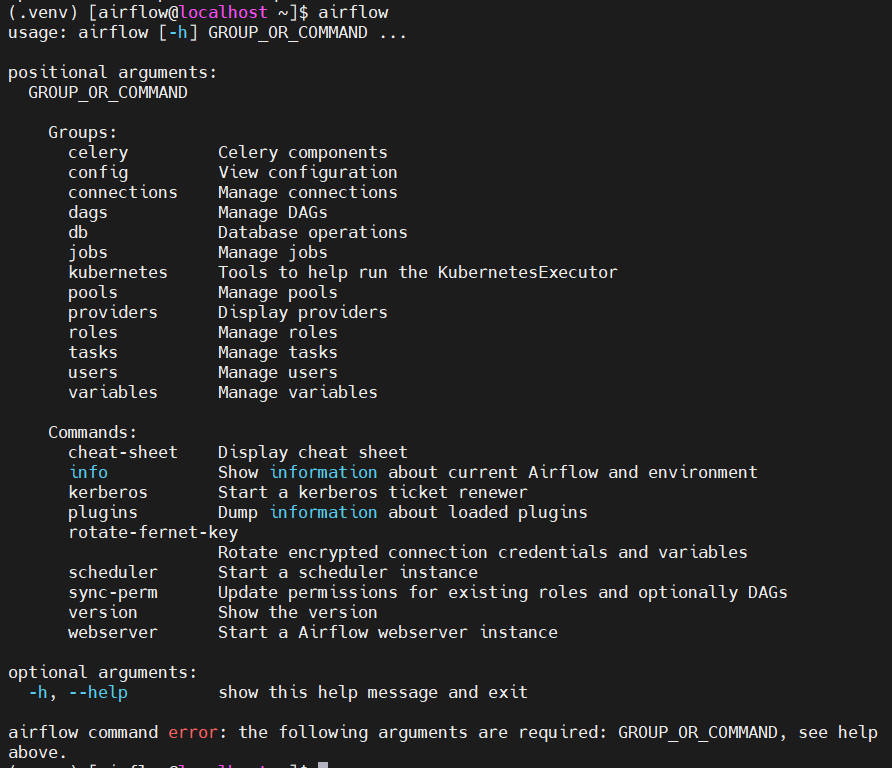This screenshot has height=768, width=892.
Task: Click the 'Groups:' heading
Action: pos(82,133)
